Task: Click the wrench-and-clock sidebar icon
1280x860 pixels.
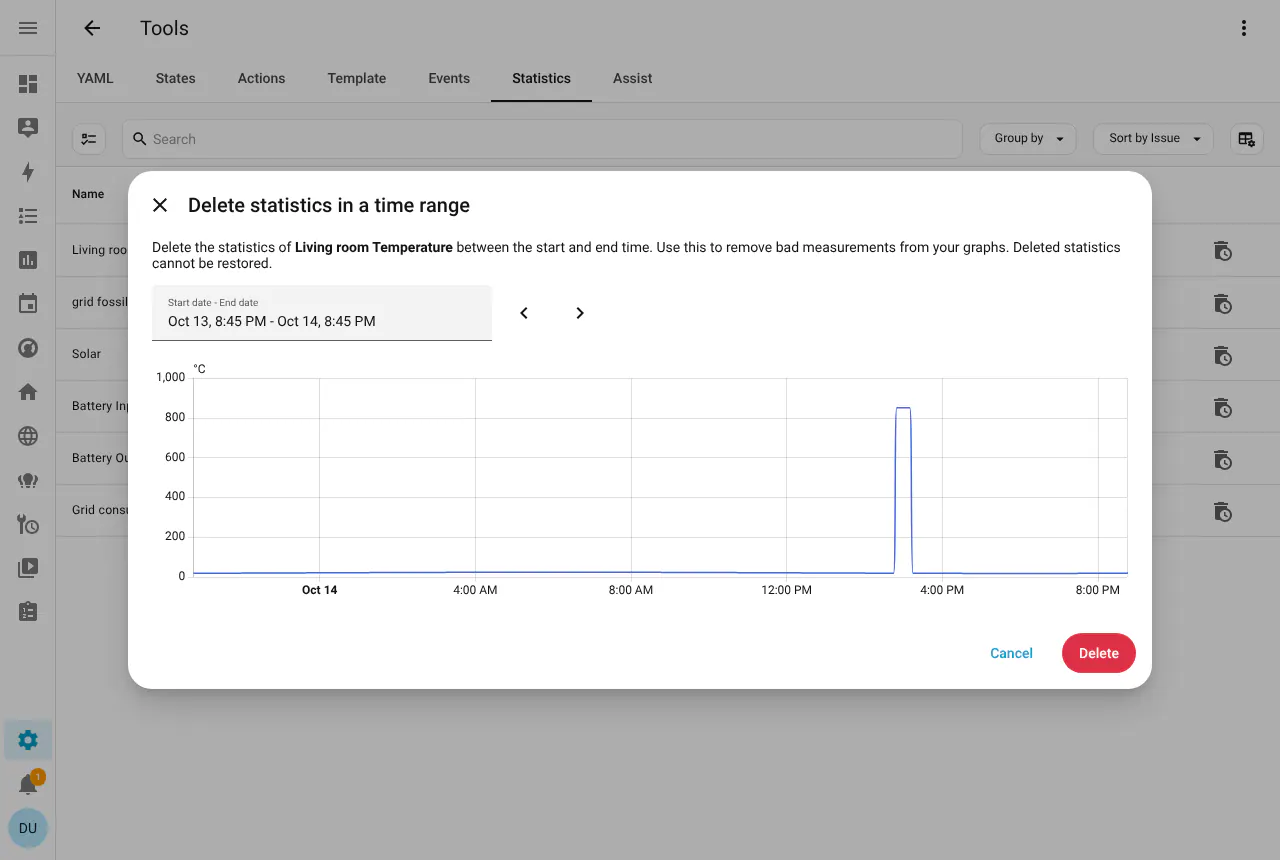Action: click(x=28, y=524)
